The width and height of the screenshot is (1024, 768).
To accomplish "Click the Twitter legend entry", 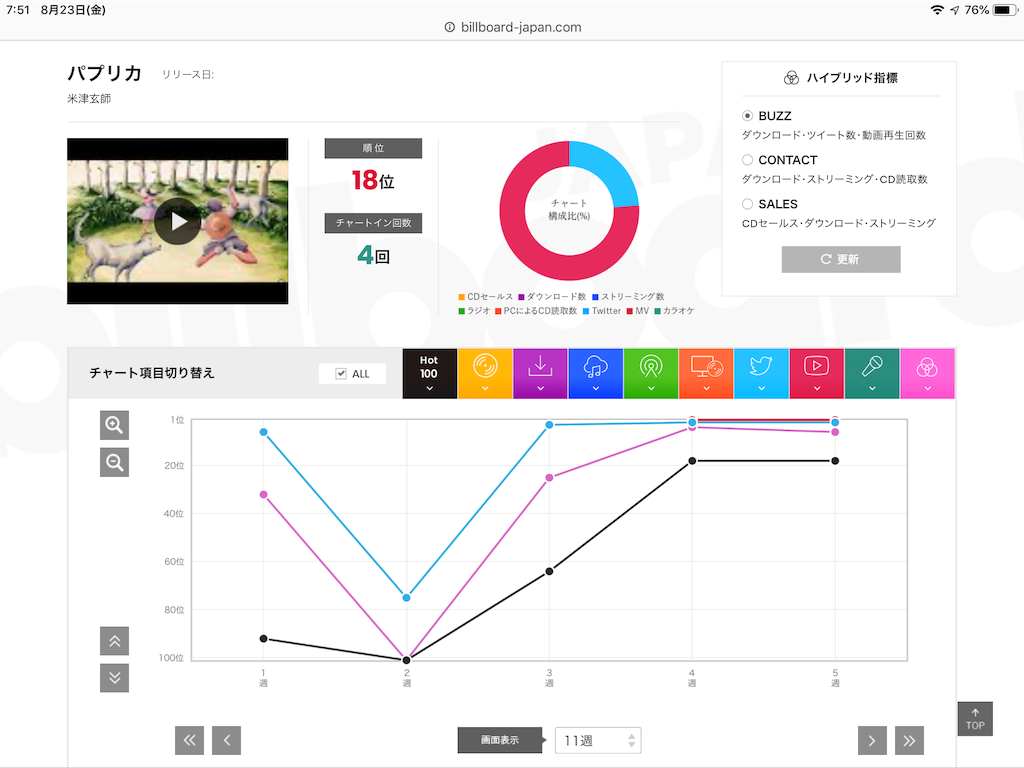I will pyautogui.click(x=601, y=311).
